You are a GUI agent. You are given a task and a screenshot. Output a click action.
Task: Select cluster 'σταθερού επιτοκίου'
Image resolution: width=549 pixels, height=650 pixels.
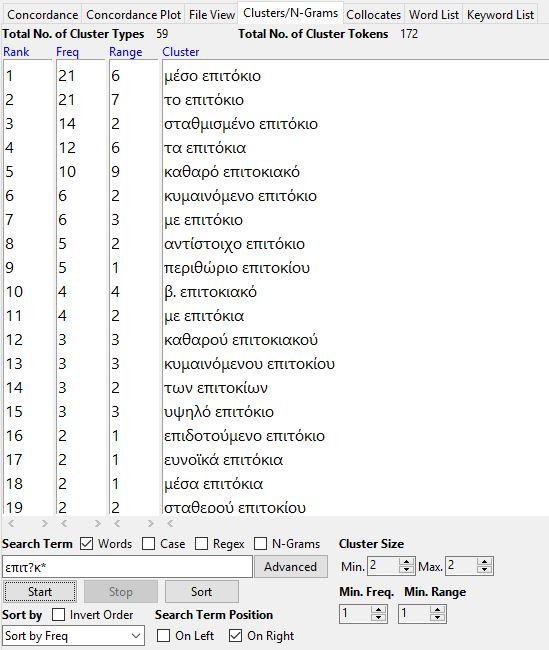(x=235, y=508)
